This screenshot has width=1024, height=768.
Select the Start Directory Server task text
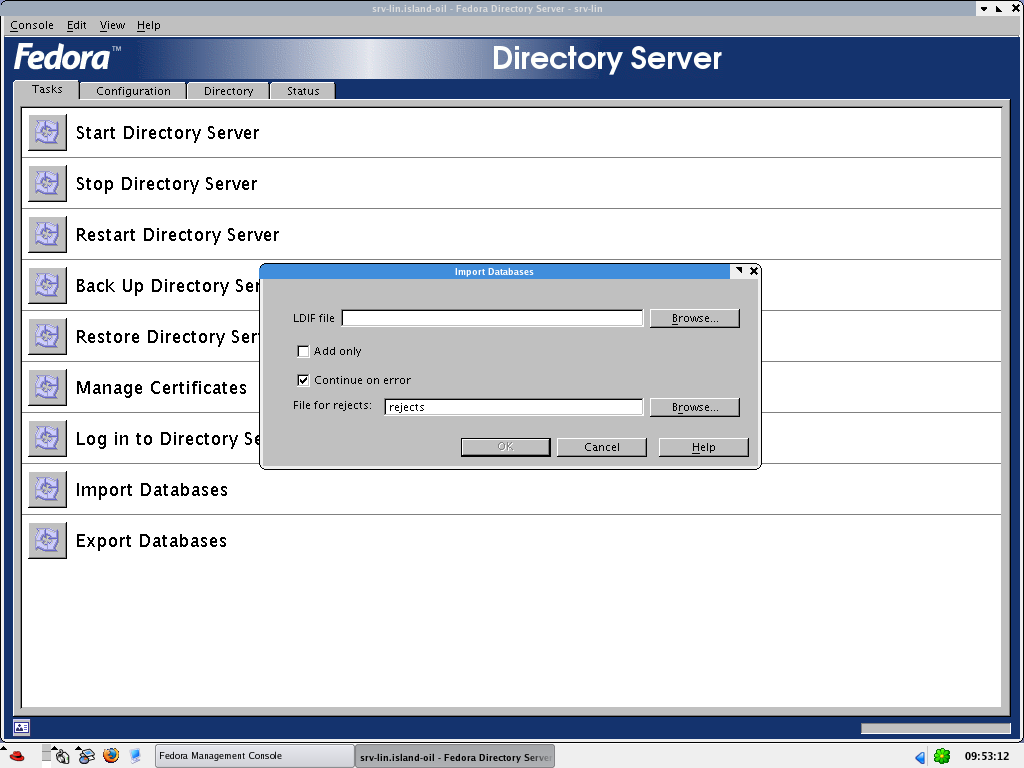click(167, 133)
